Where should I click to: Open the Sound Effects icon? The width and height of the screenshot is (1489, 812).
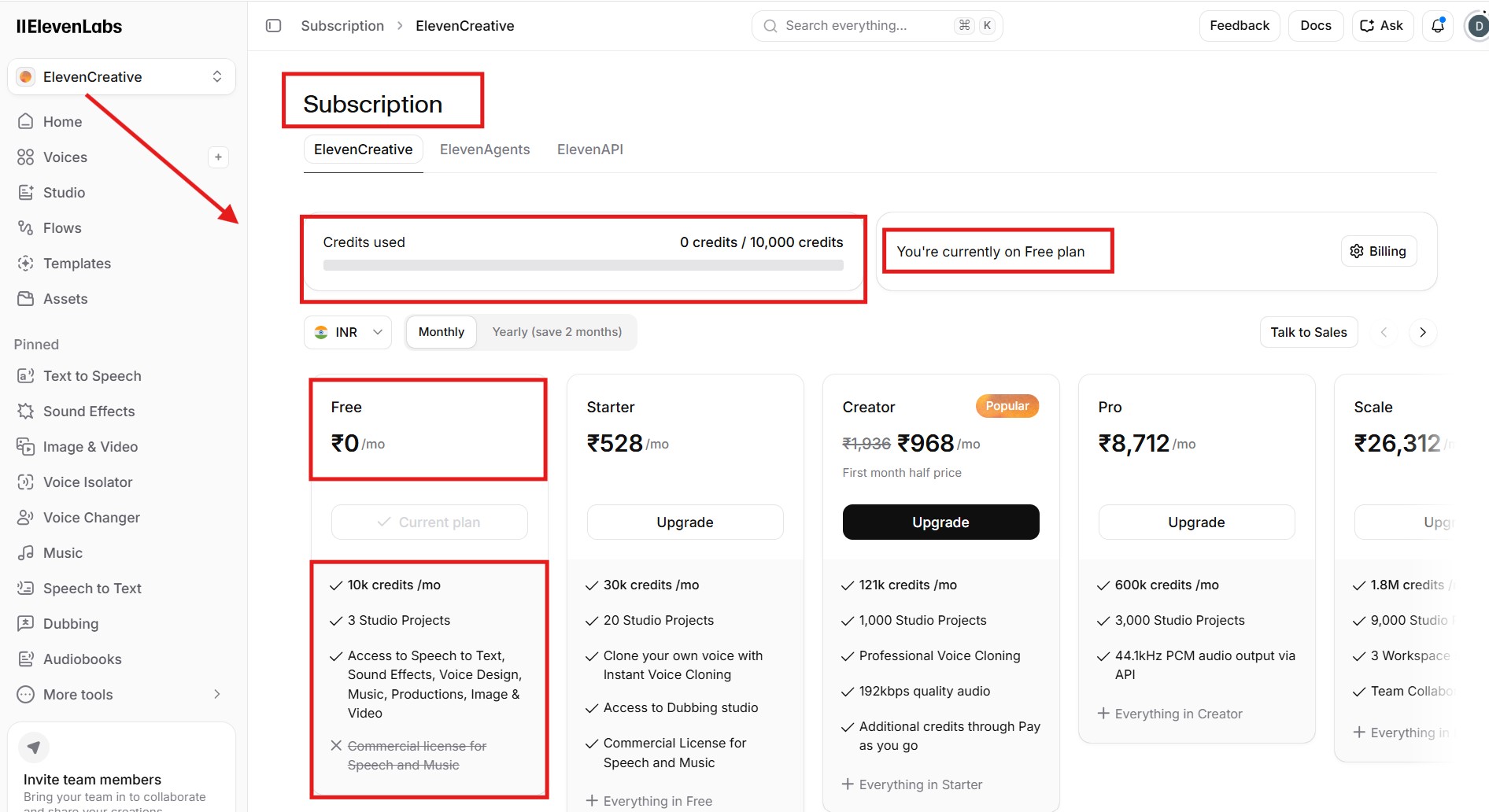click(26, 411)
